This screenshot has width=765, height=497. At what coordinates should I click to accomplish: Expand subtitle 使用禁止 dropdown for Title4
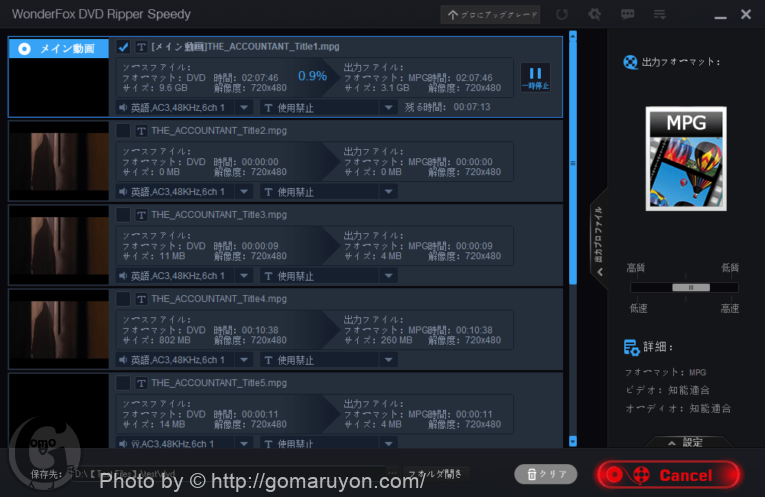(x=388, y=360)
